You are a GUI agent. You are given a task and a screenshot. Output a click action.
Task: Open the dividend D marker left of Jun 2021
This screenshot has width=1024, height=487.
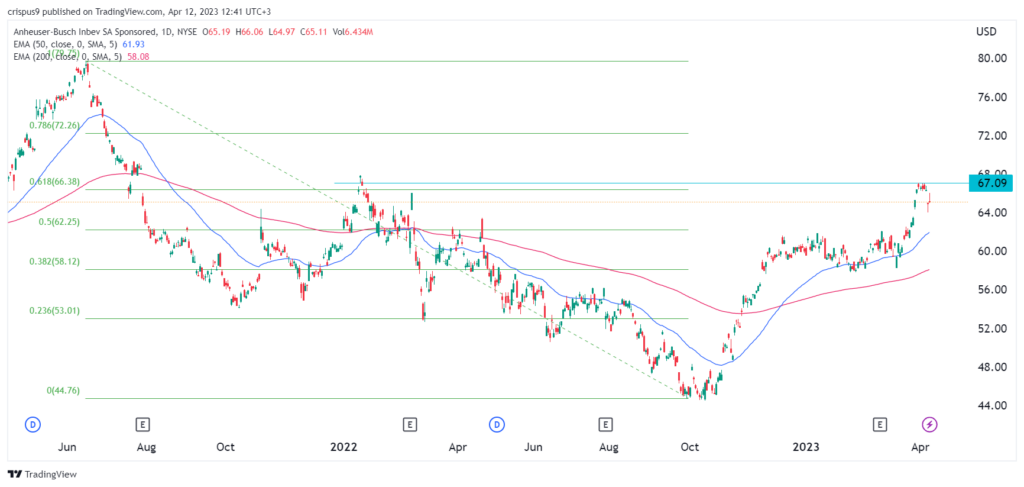(31, 425)
